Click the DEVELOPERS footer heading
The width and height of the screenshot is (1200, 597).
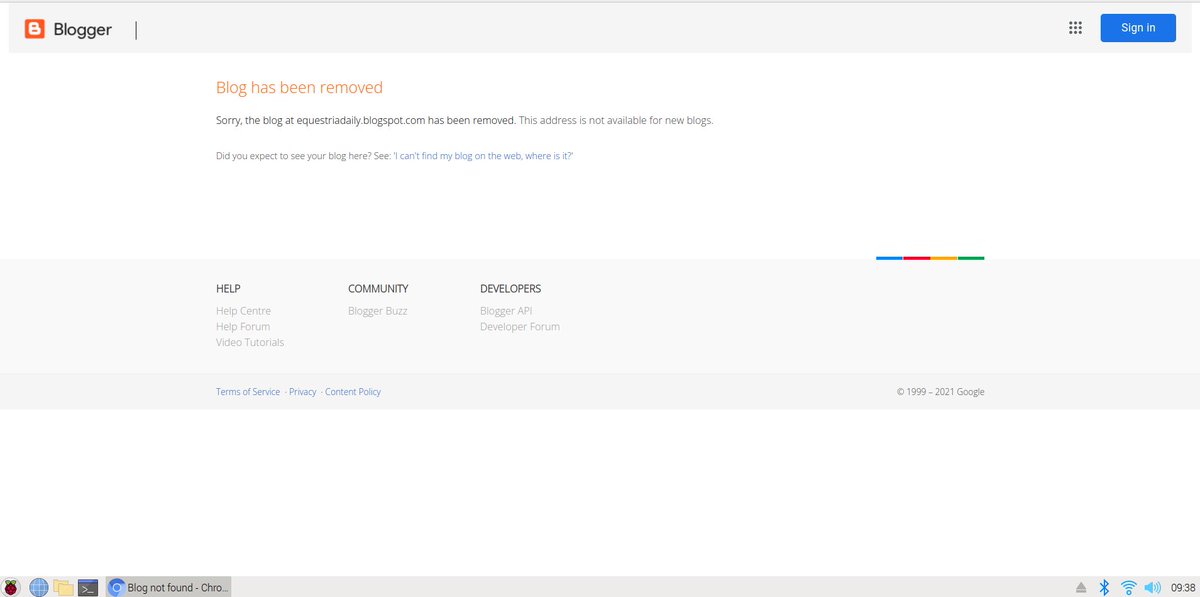tap(510, 289)
